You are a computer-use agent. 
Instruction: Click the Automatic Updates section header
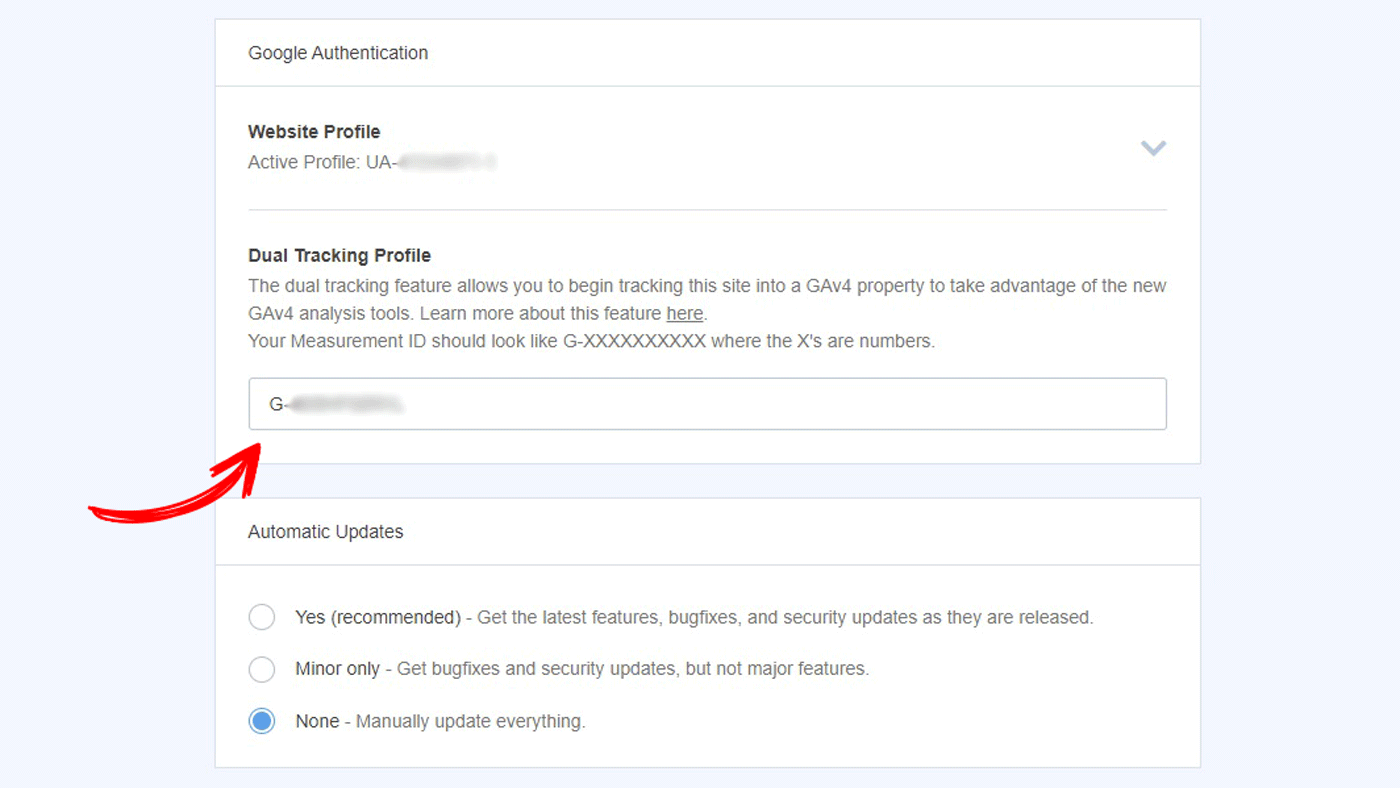pos(326,532)
